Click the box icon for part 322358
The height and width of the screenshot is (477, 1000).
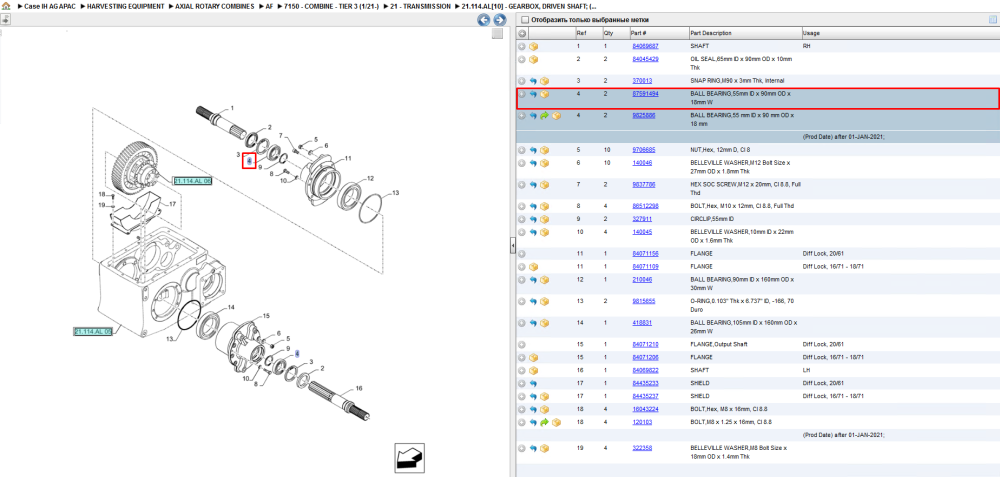point(545,448)
